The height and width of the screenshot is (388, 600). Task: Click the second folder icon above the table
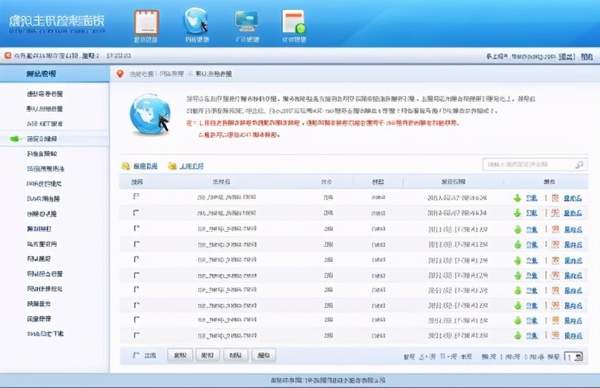point(172,166)
